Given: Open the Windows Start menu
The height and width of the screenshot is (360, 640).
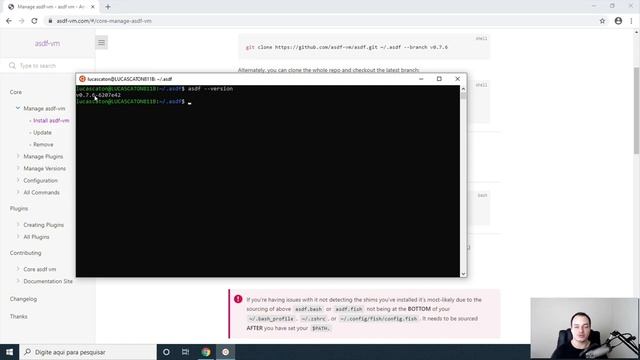Looking at the screenshot, I should [9, 352].
